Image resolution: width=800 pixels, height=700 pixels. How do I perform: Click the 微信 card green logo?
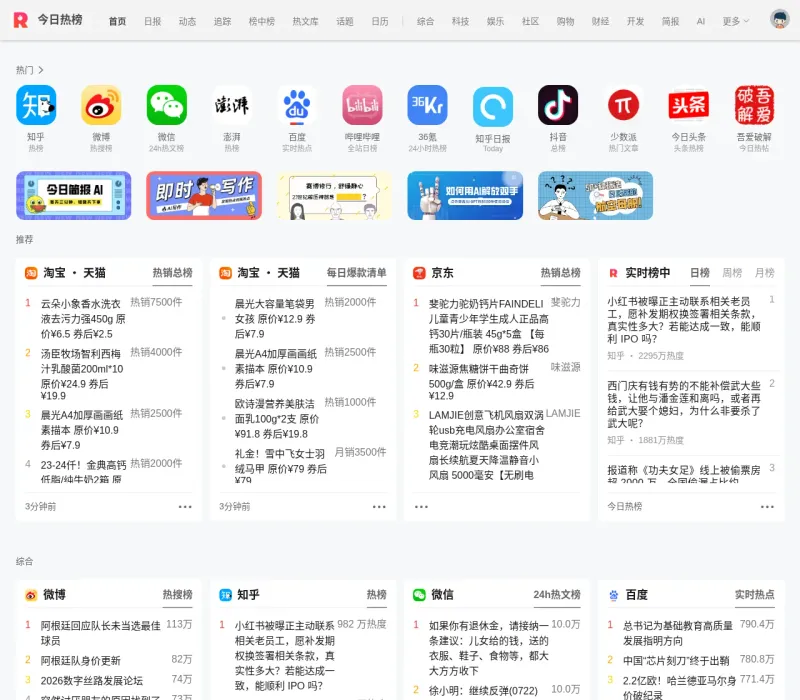(x=419, y=595)
